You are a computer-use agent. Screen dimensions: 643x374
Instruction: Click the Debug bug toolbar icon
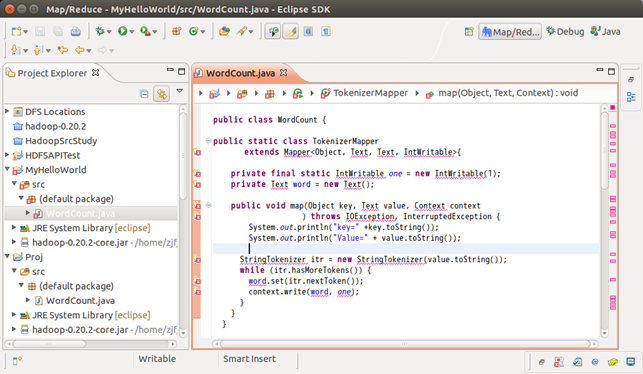[100, 31]
